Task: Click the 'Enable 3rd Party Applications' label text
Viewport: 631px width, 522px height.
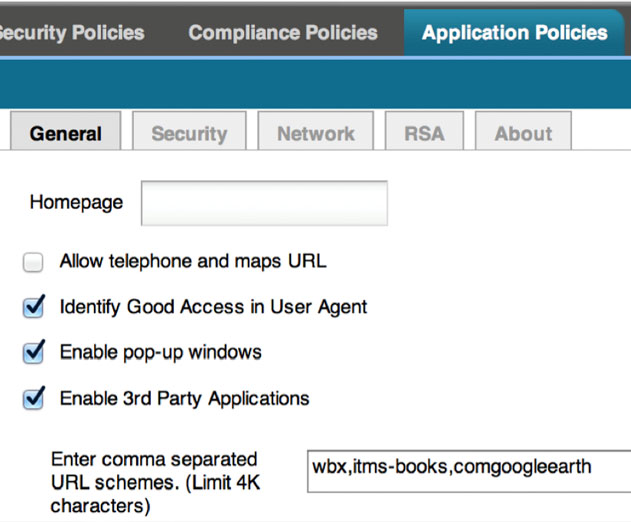Action: pos(184,399)
